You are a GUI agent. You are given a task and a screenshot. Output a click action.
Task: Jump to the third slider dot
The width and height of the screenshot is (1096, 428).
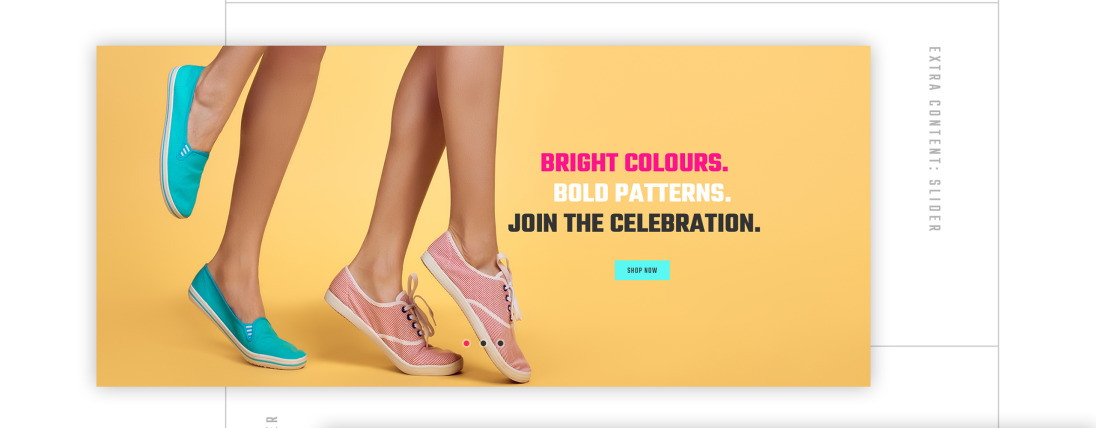[500, 343]
